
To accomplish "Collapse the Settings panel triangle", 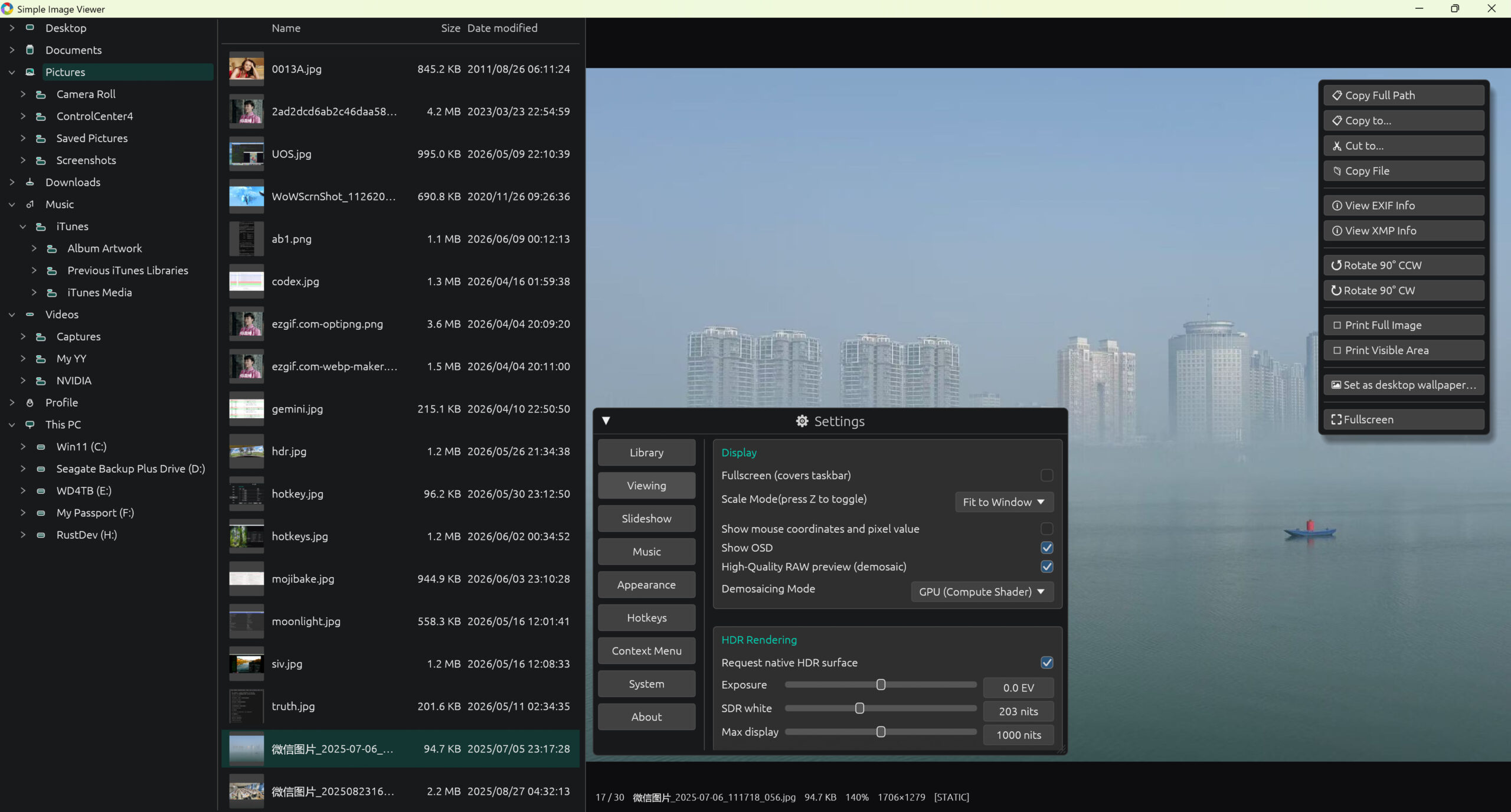I will click(x=606, y=421).
